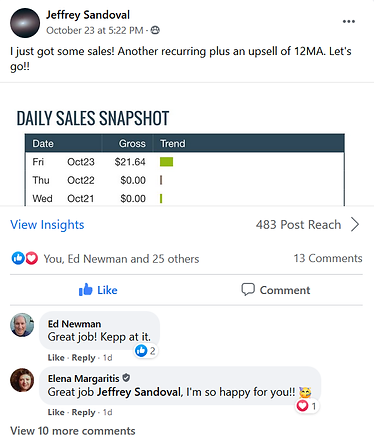The height and width of the screenshot is (442, 374).
Task: Click the group audience icon beside timestamp
Action: click(155, 30)
